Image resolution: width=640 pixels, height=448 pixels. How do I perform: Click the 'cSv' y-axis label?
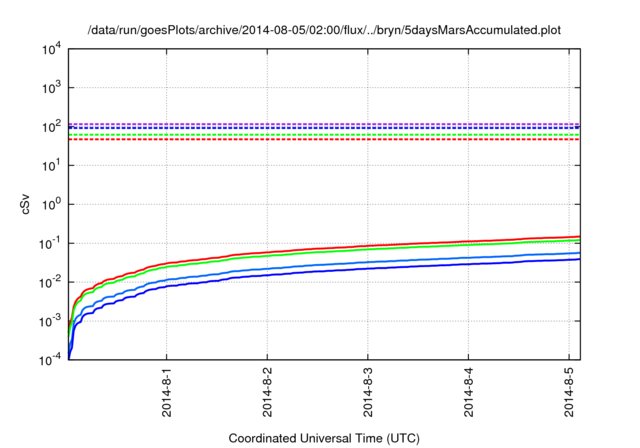(x=25, y=204)
